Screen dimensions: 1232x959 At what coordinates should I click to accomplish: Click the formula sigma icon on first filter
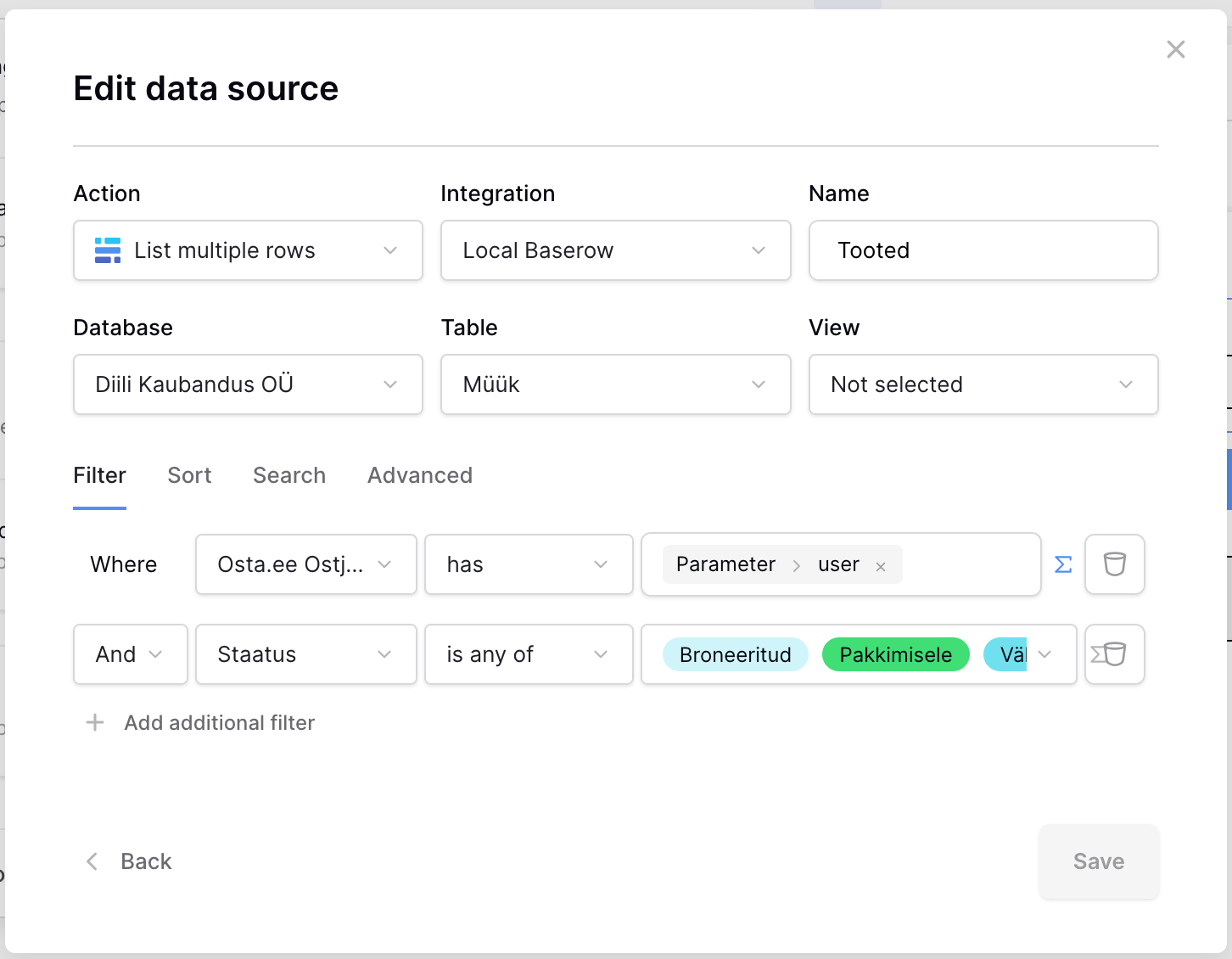coord(1062,564)
